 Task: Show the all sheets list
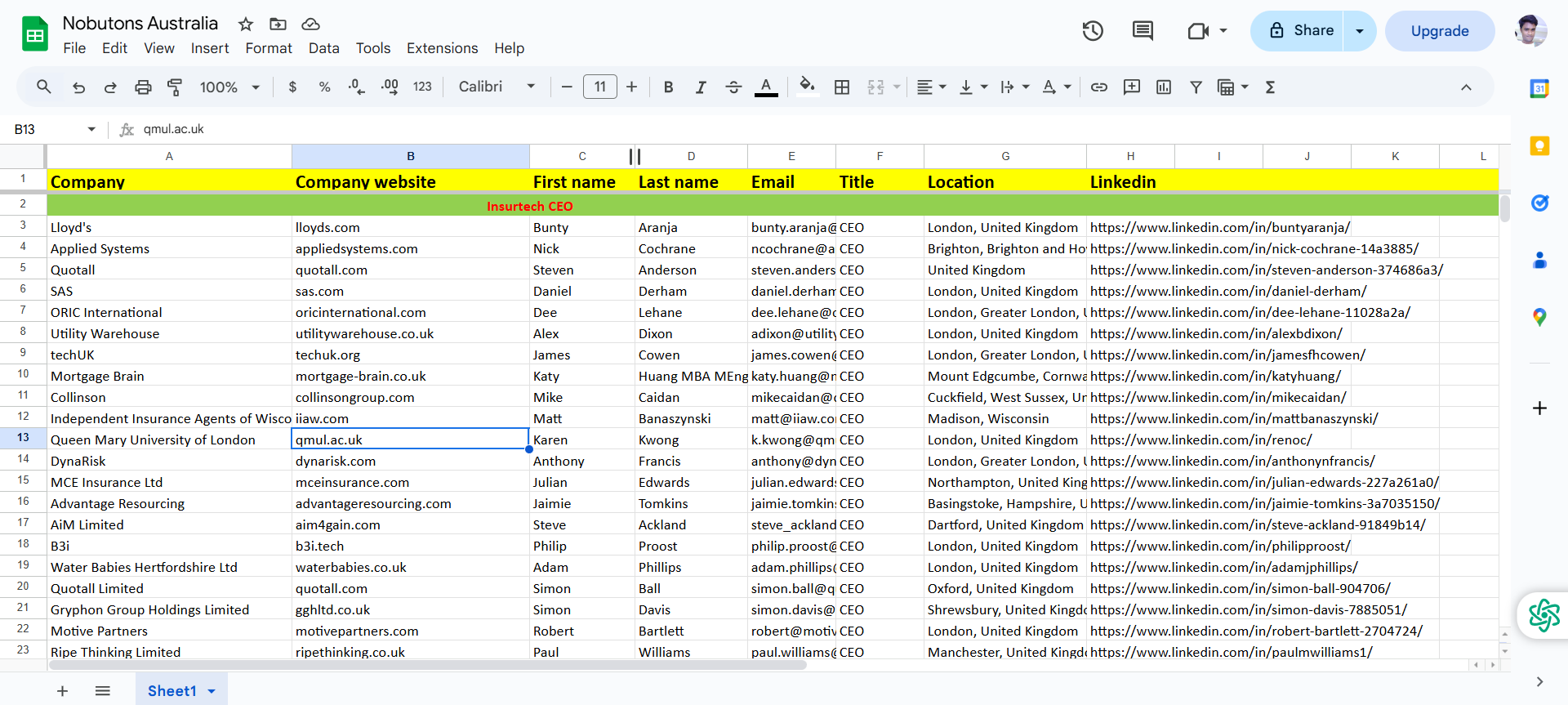click(x=102, y=691)
